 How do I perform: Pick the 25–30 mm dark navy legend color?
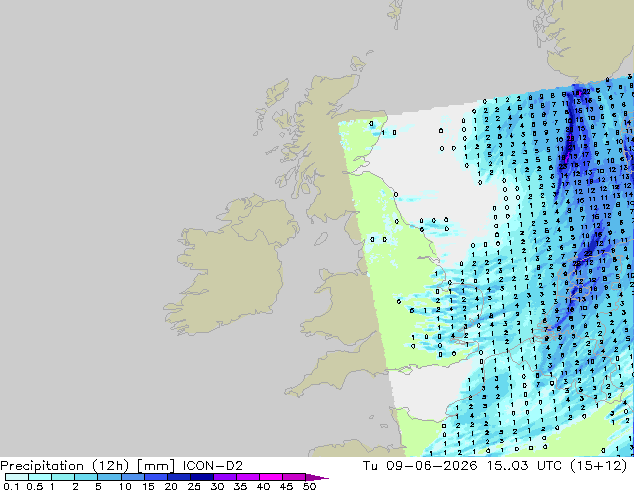tap(201, 477)
